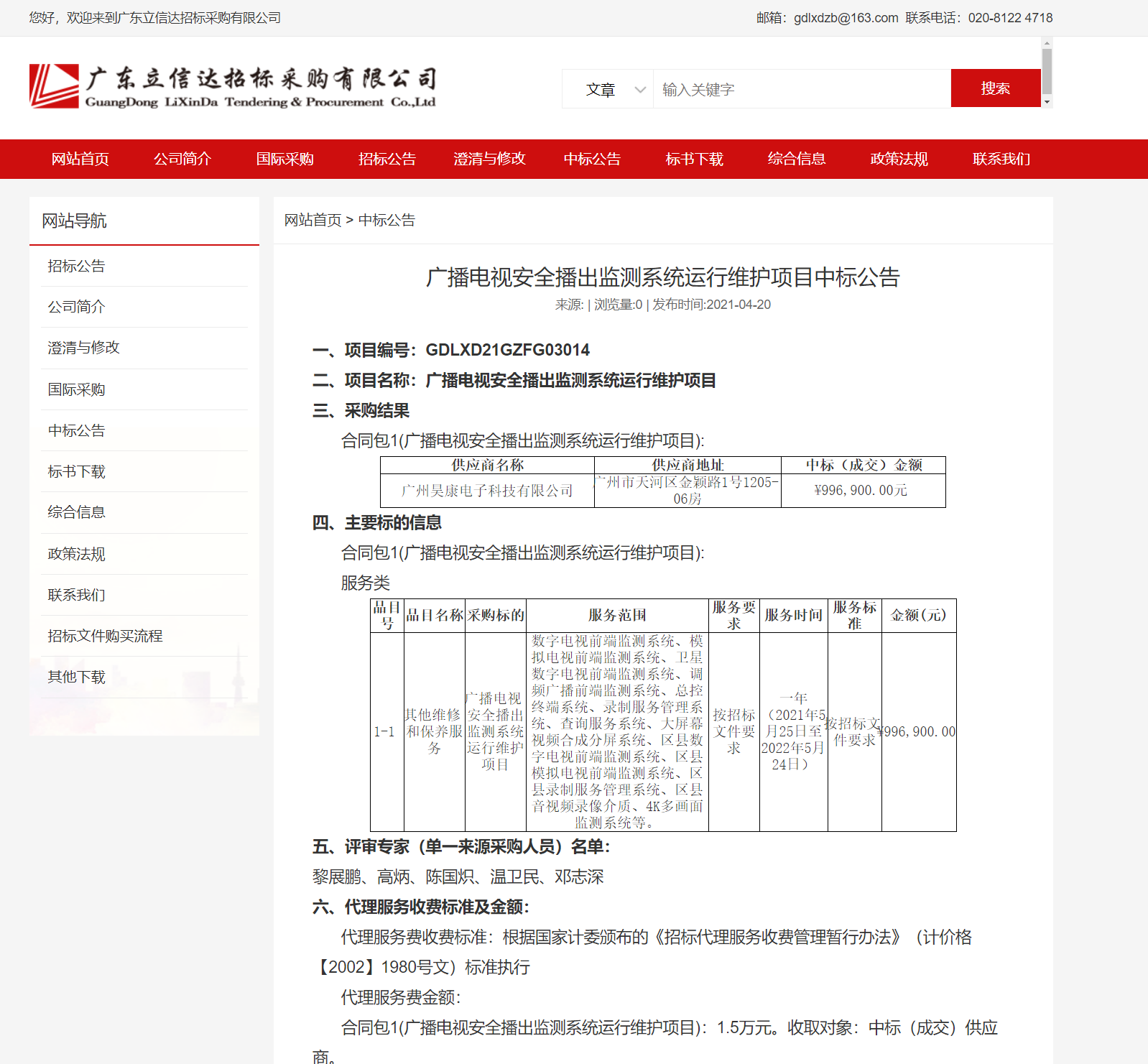Click the 中标公告 breadcrumb link
The width and height of the screenshot is (1148, 1064).
click(386, 220)
